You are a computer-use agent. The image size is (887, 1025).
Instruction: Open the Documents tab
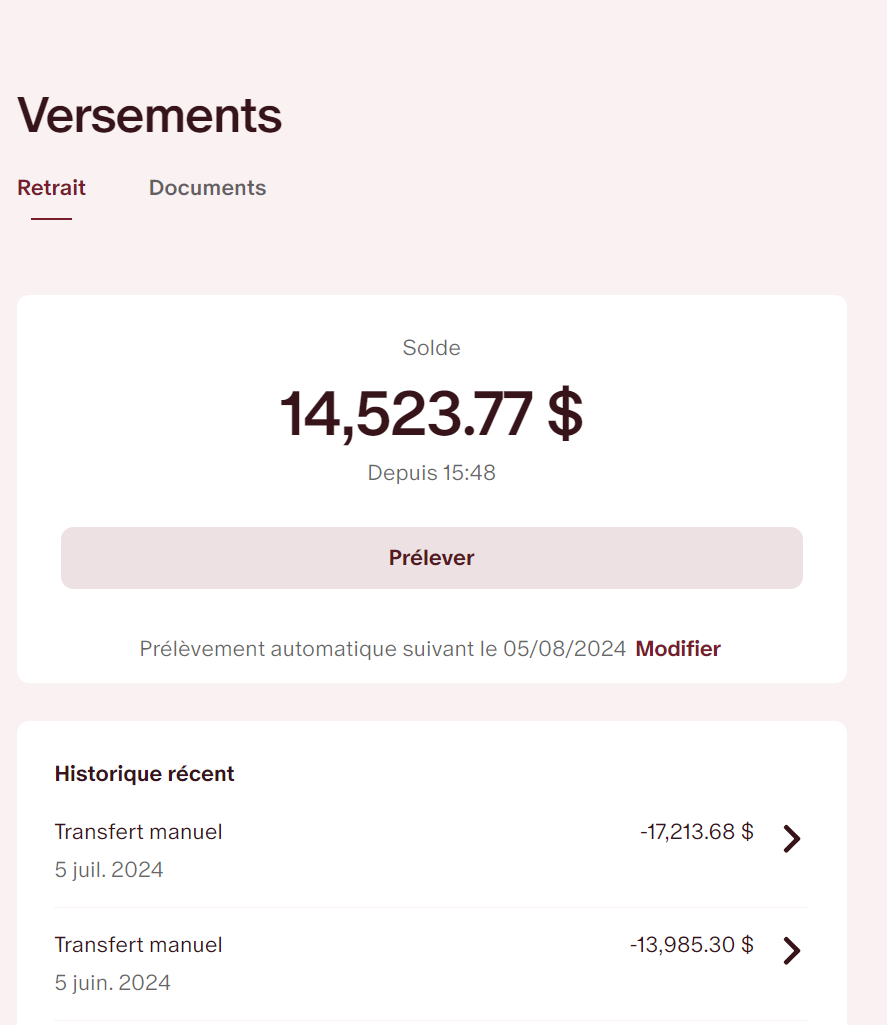(207, 188)
